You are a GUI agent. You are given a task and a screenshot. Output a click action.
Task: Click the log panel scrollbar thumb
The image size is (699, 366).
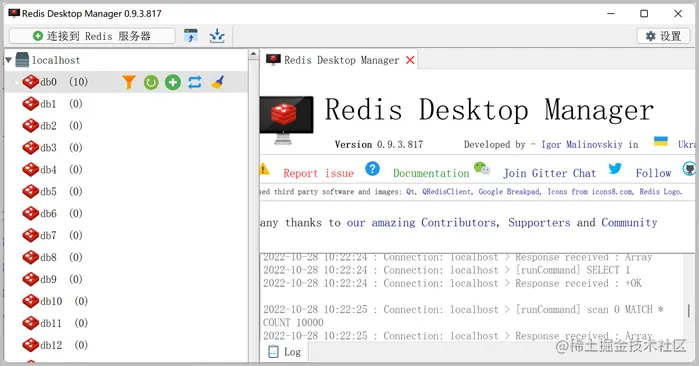(689, 311)
